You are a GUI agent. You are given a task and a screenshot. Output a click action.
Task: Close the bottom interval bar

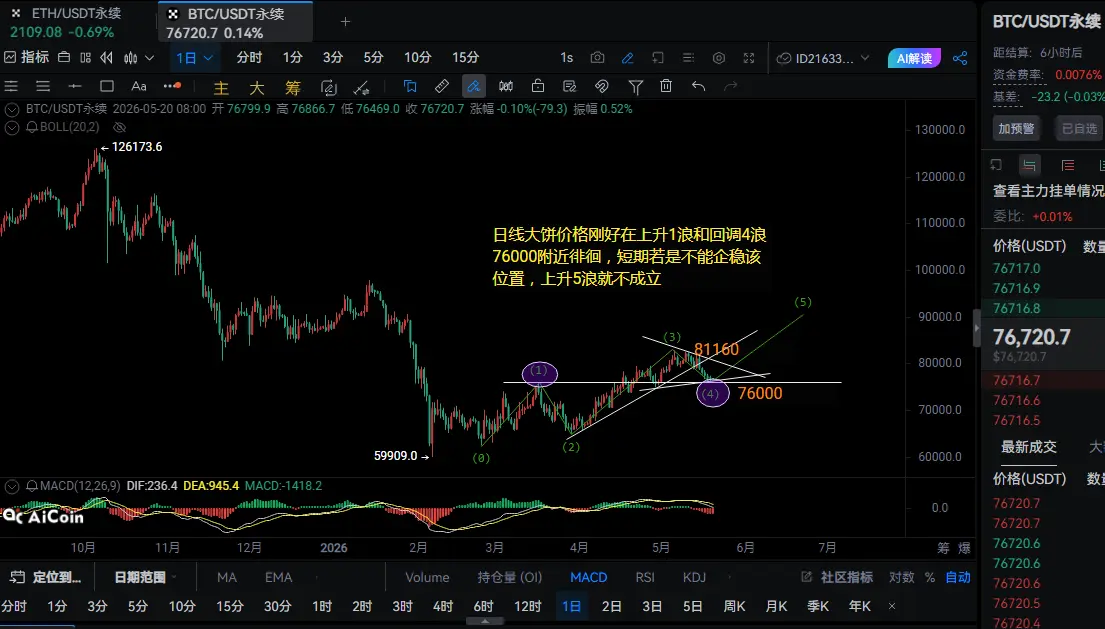[x=891, y=606]
